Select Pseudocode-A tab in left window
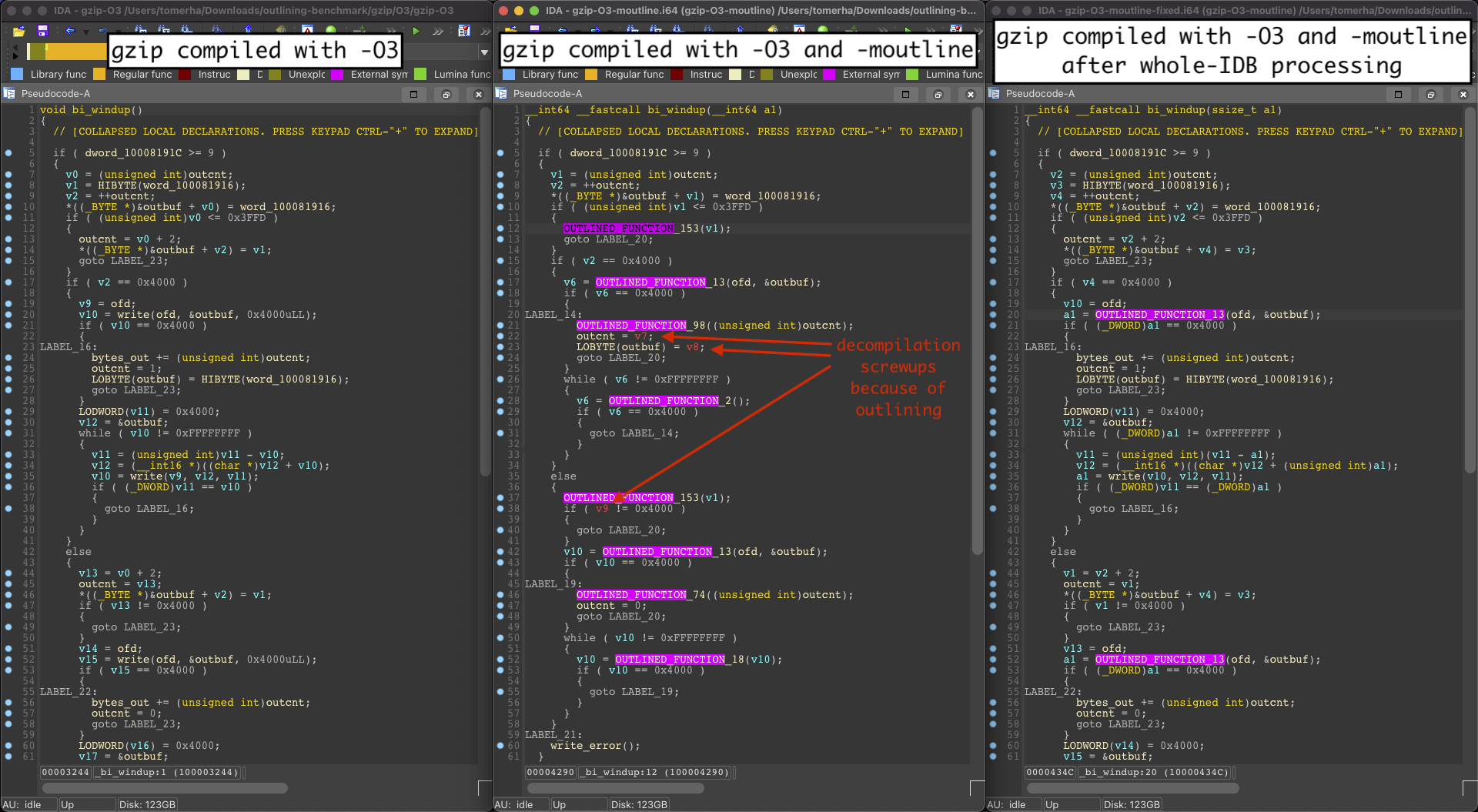 point(55,94)
